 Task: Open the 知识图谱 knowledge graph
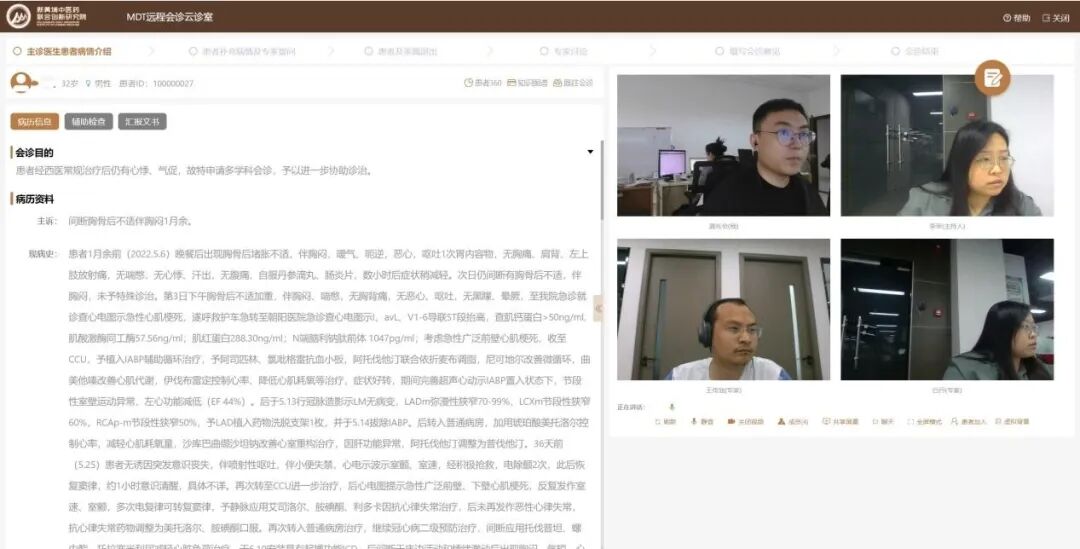pyautogui.click(x=528, y=83)
